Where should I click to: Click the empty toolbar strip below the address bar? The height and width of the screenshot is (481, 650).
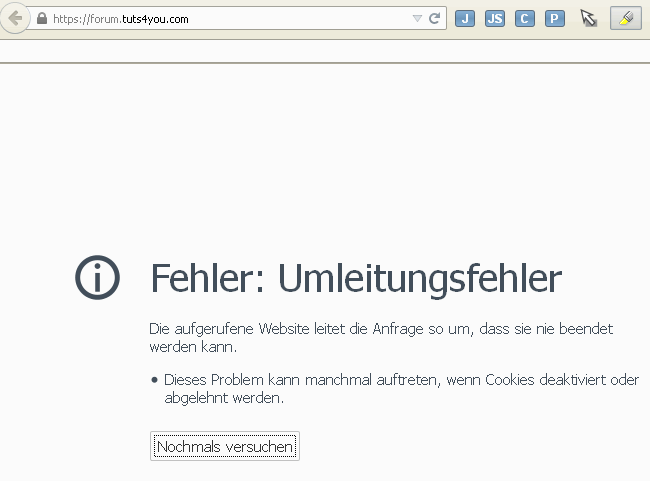pos(325,50)
